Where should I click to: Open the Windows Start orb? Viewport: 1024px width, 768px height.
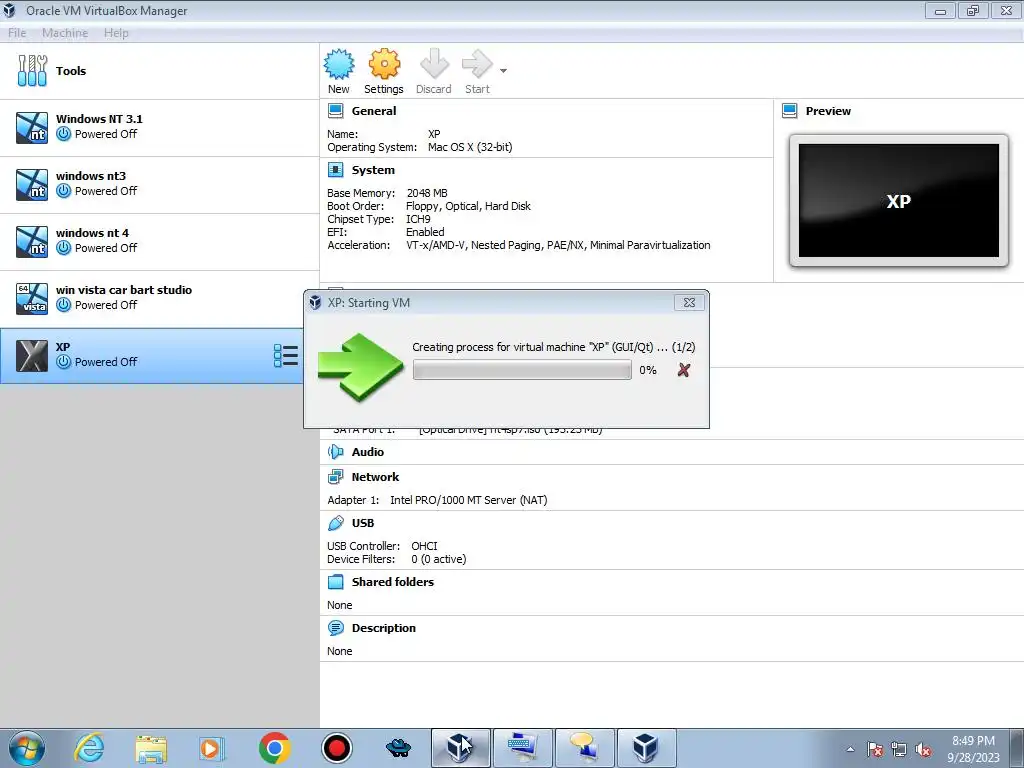pos(27,748)
